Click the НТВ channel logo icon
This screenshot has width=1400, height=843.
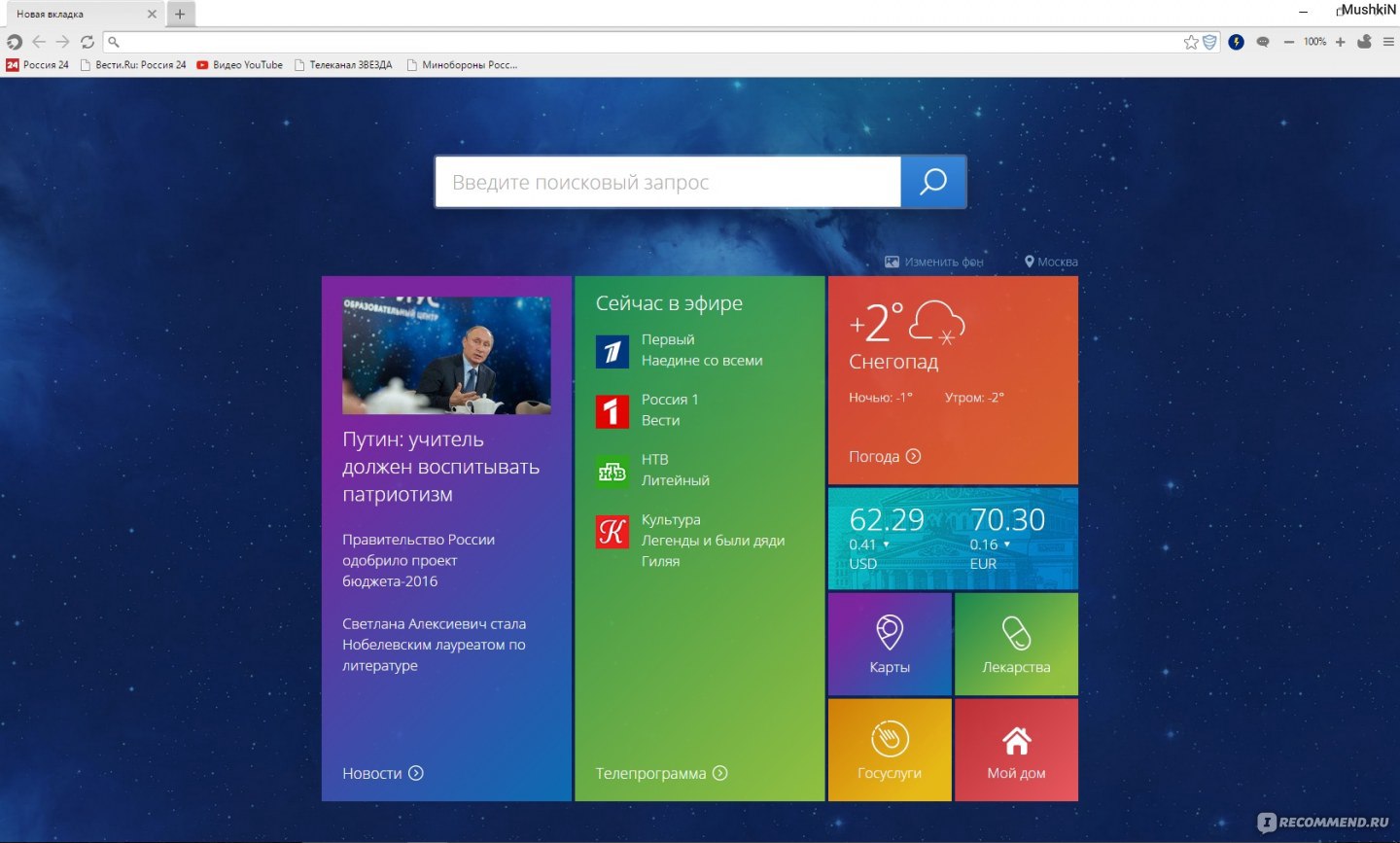coord(612,472)
